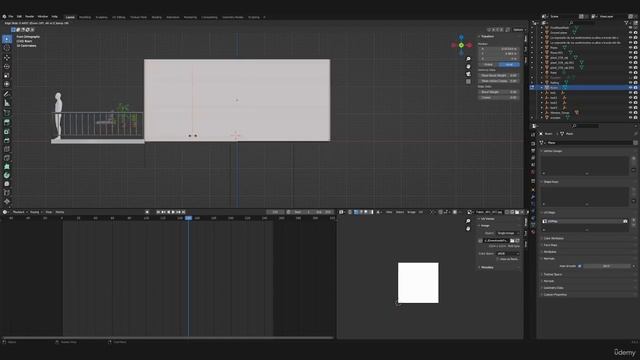Select the Spin tool
640x360 pixels.
(x=7, y=175)
